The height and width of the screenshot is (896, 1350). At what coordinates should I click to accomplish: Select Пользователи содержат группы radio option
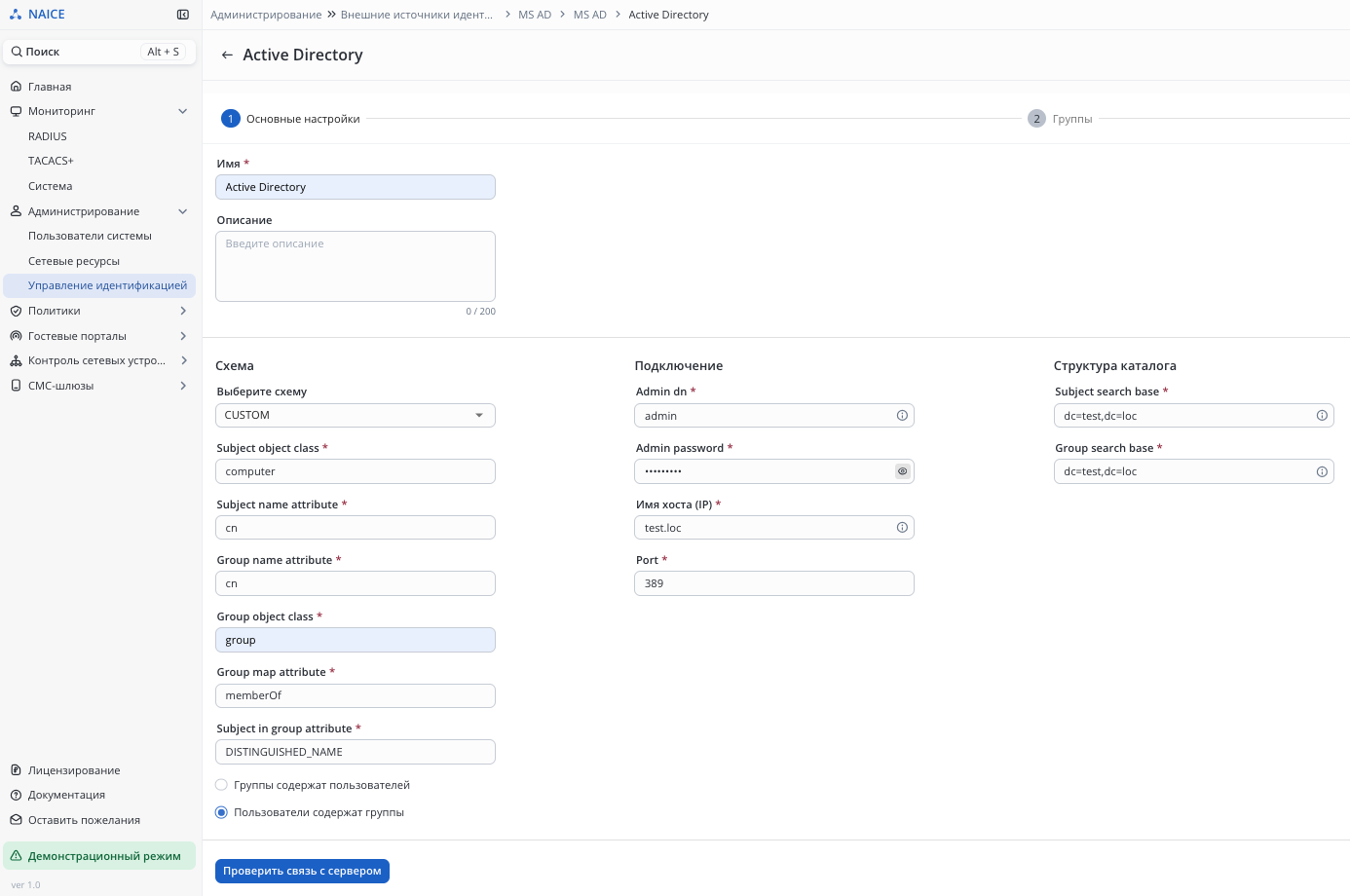pos(222,812)
